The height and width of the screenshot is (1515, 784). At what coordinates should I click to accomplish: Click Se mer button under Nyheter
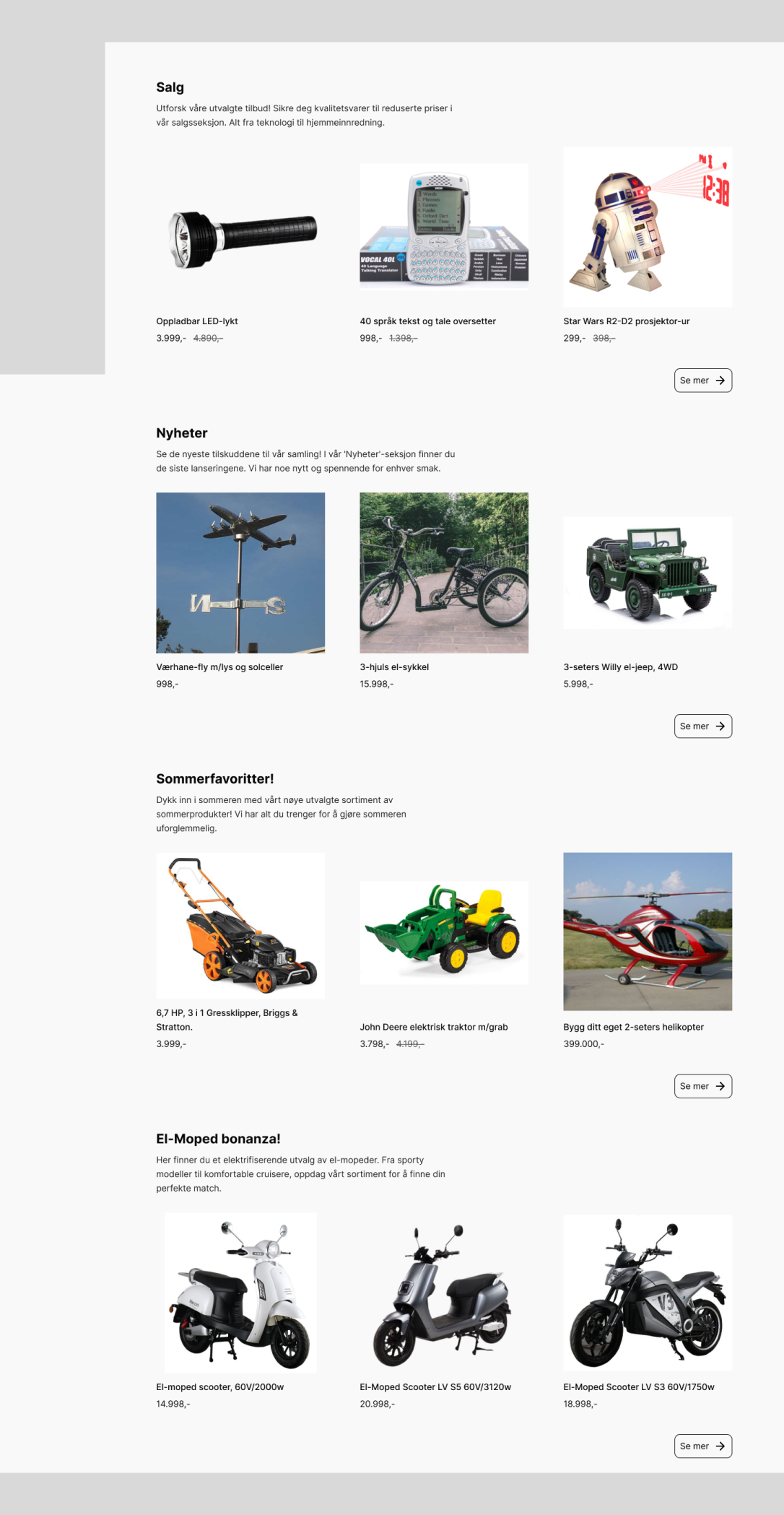(702, 726)
